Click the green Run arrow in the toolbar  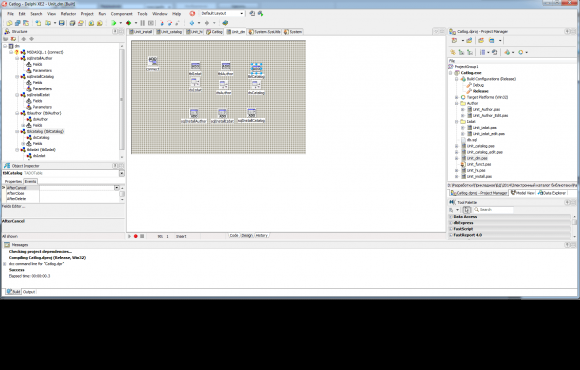click(x=114, y=23)
